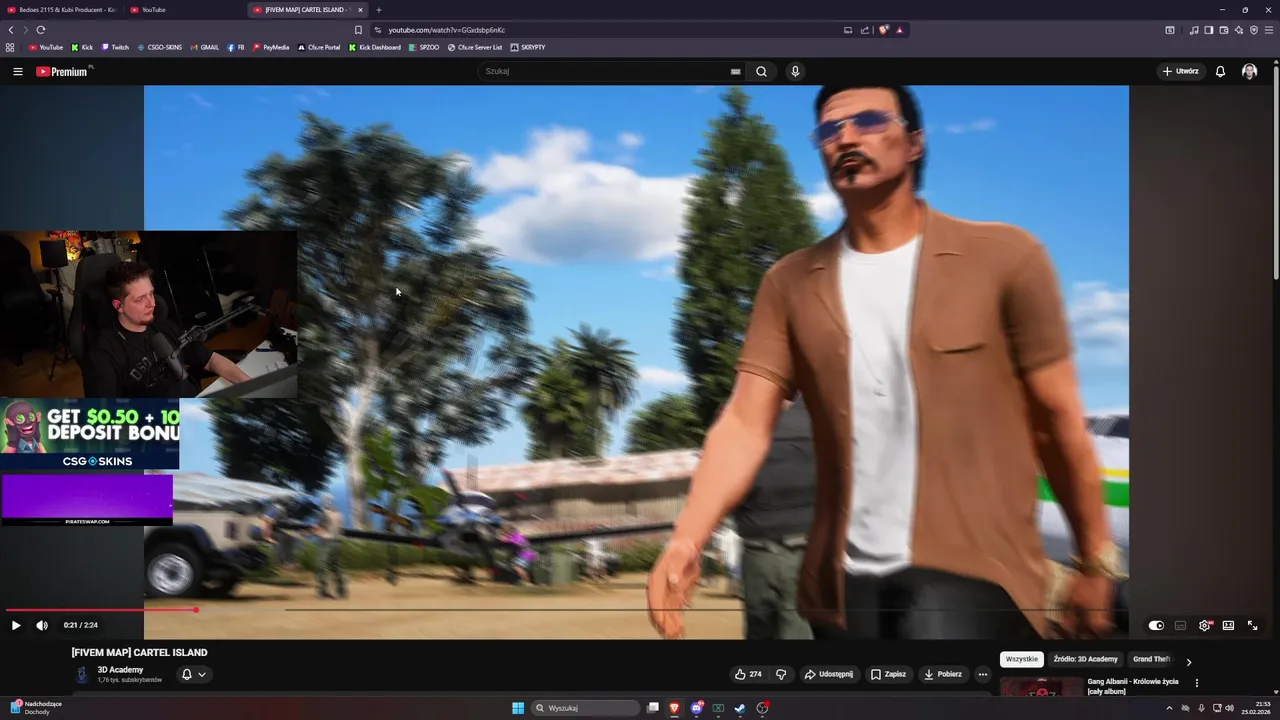
Task: Open the account avatar menu
Action: pos(1249,71)
